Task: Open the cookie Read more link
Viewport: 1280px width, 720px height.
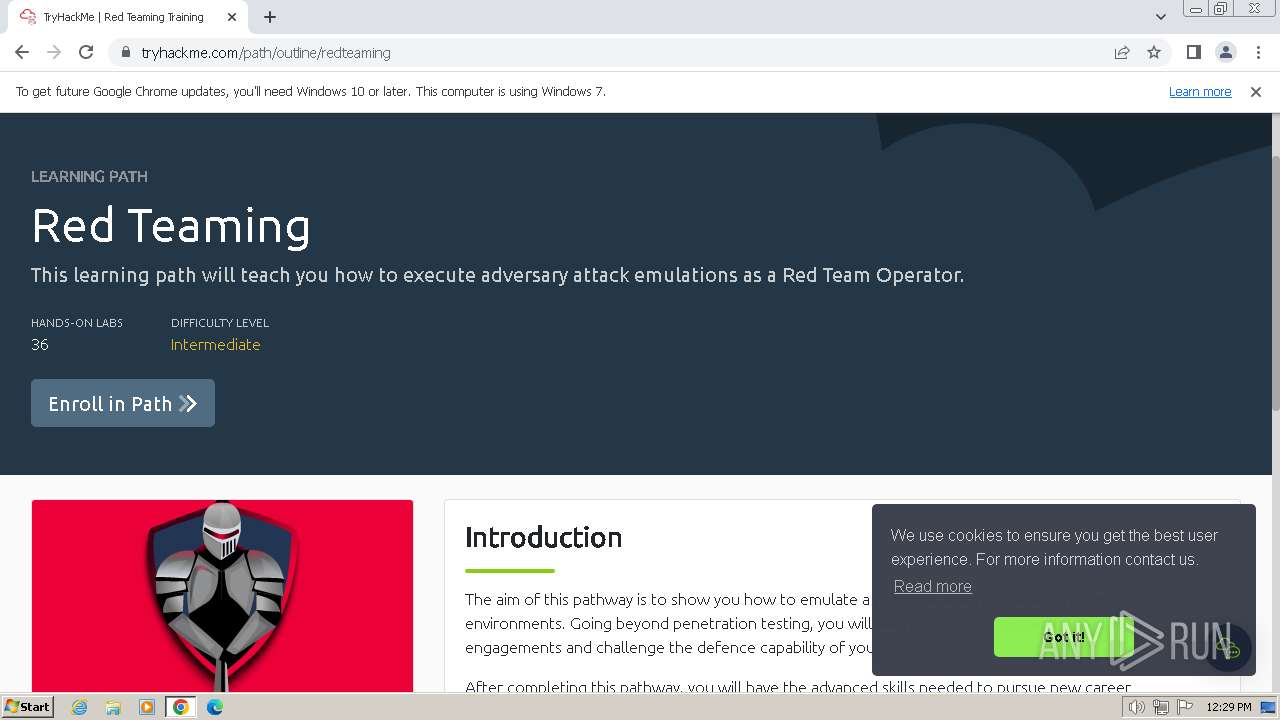Action: (932, 586)
